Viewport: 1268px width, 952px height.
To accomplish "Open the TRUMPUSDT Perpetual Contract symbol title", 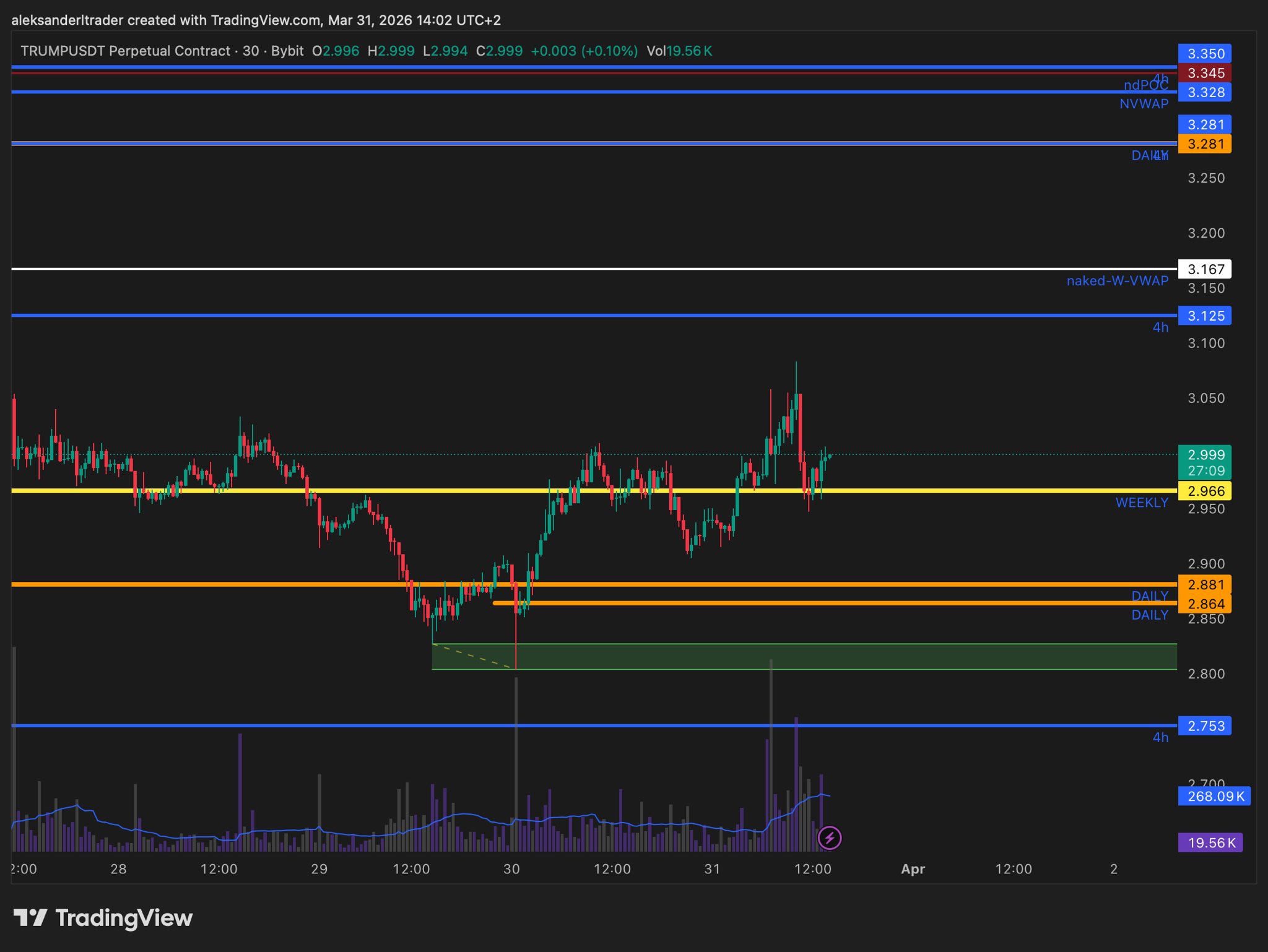I will point(125,51).
